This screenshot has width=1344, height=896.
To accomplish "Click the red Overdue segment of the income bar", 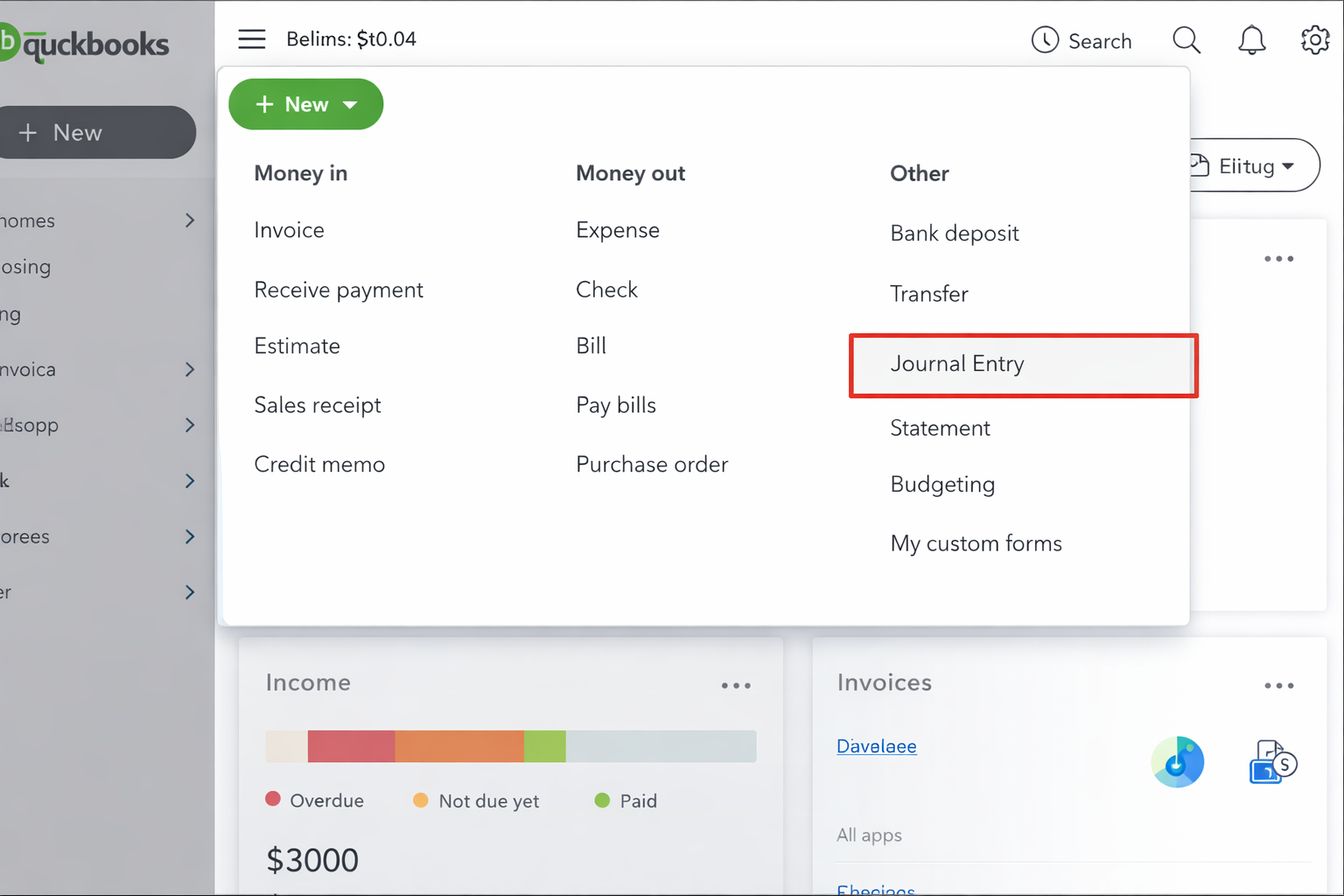I will [x=350, y=745].
